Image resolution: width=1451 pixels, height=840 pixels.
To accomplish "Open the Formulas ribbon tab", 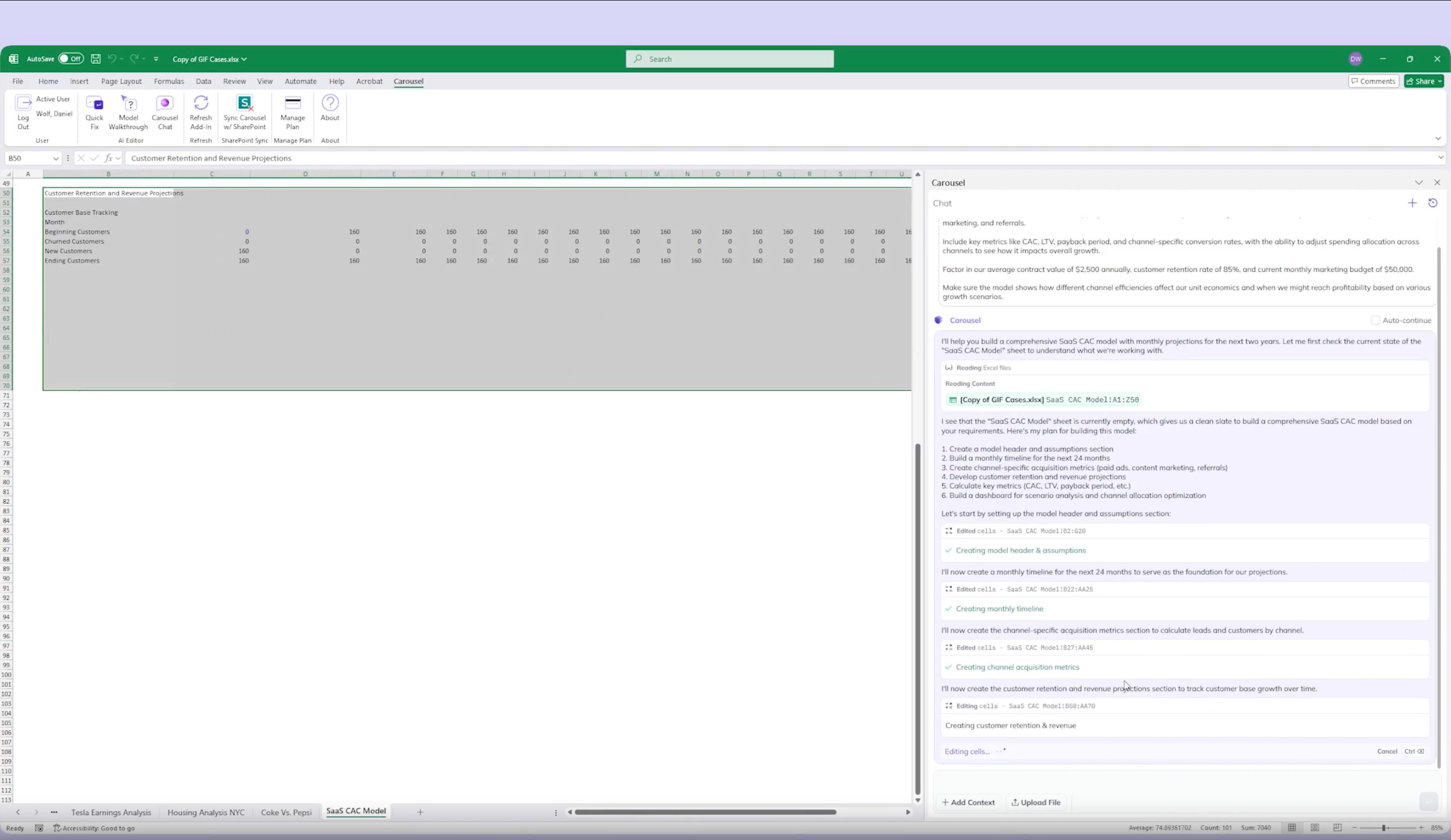I will 169,81.
